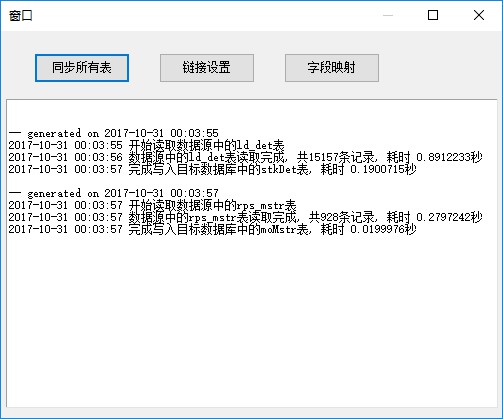Click the 0.8912233秒 duration value
503x419 pixels.
(x=449, y=157)
